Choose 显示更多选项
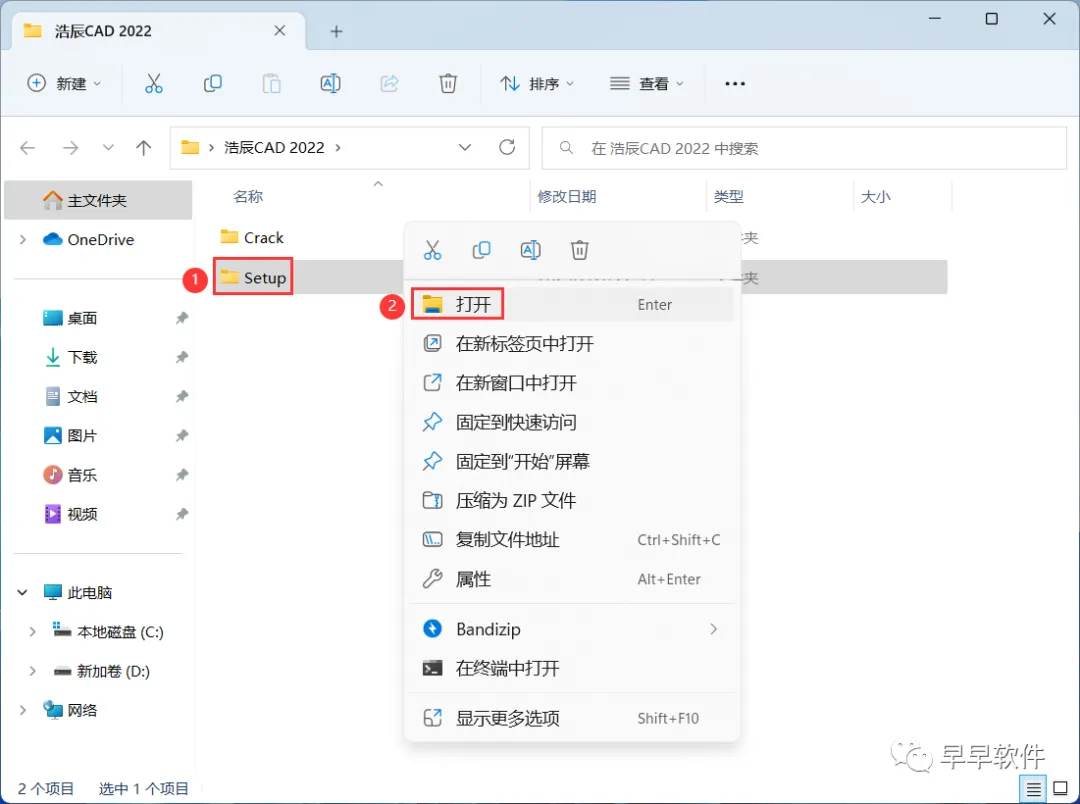The height and width of the screenshot is (804, 1080). click(x=572, y=719)
